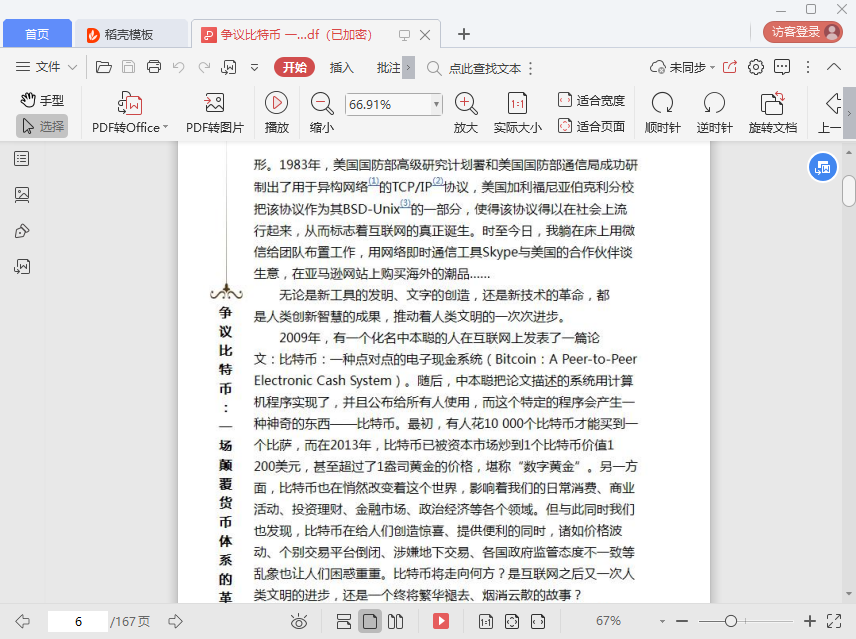Open the thumbnail panel in left sidebar
856x639 pixels.
22,195
